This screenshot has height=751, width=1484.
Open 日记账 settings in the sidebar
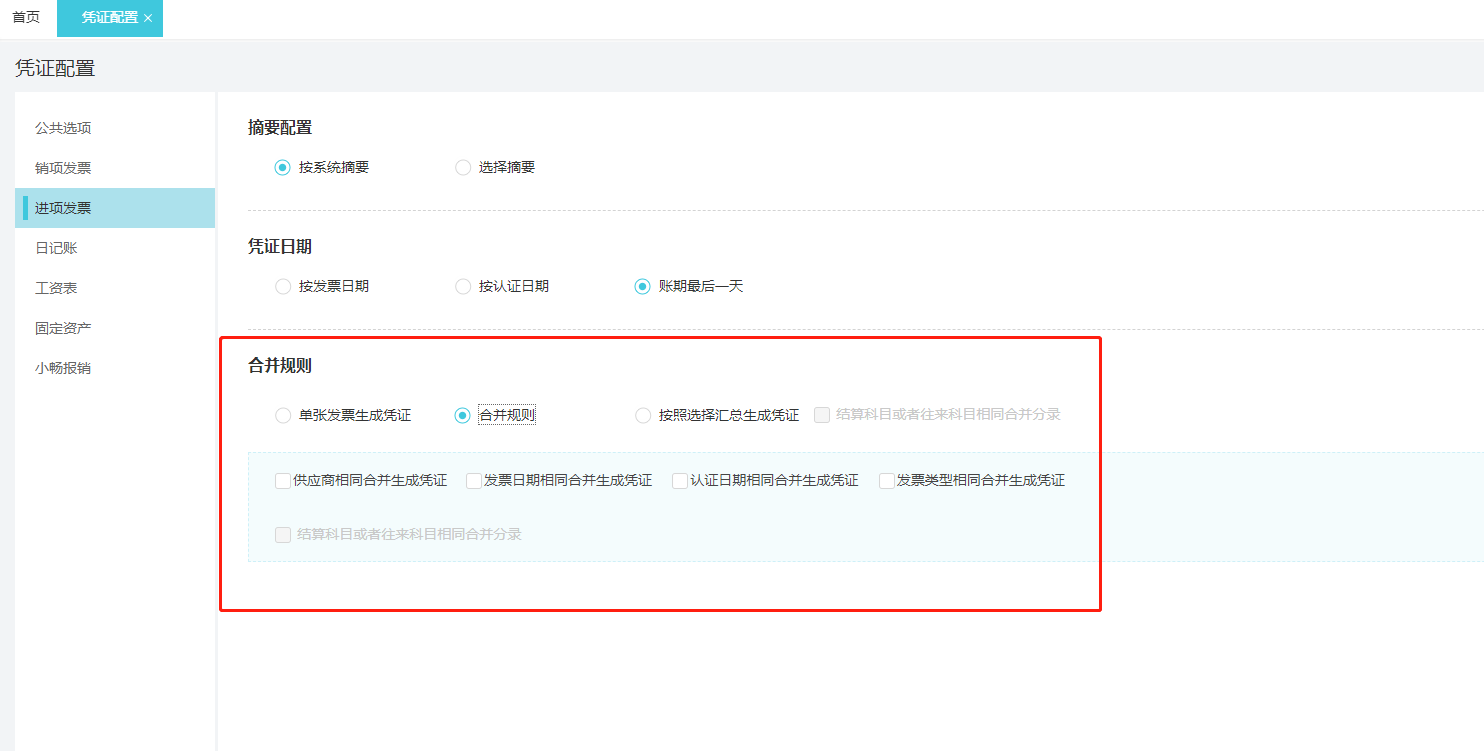[x=56, y=248]
